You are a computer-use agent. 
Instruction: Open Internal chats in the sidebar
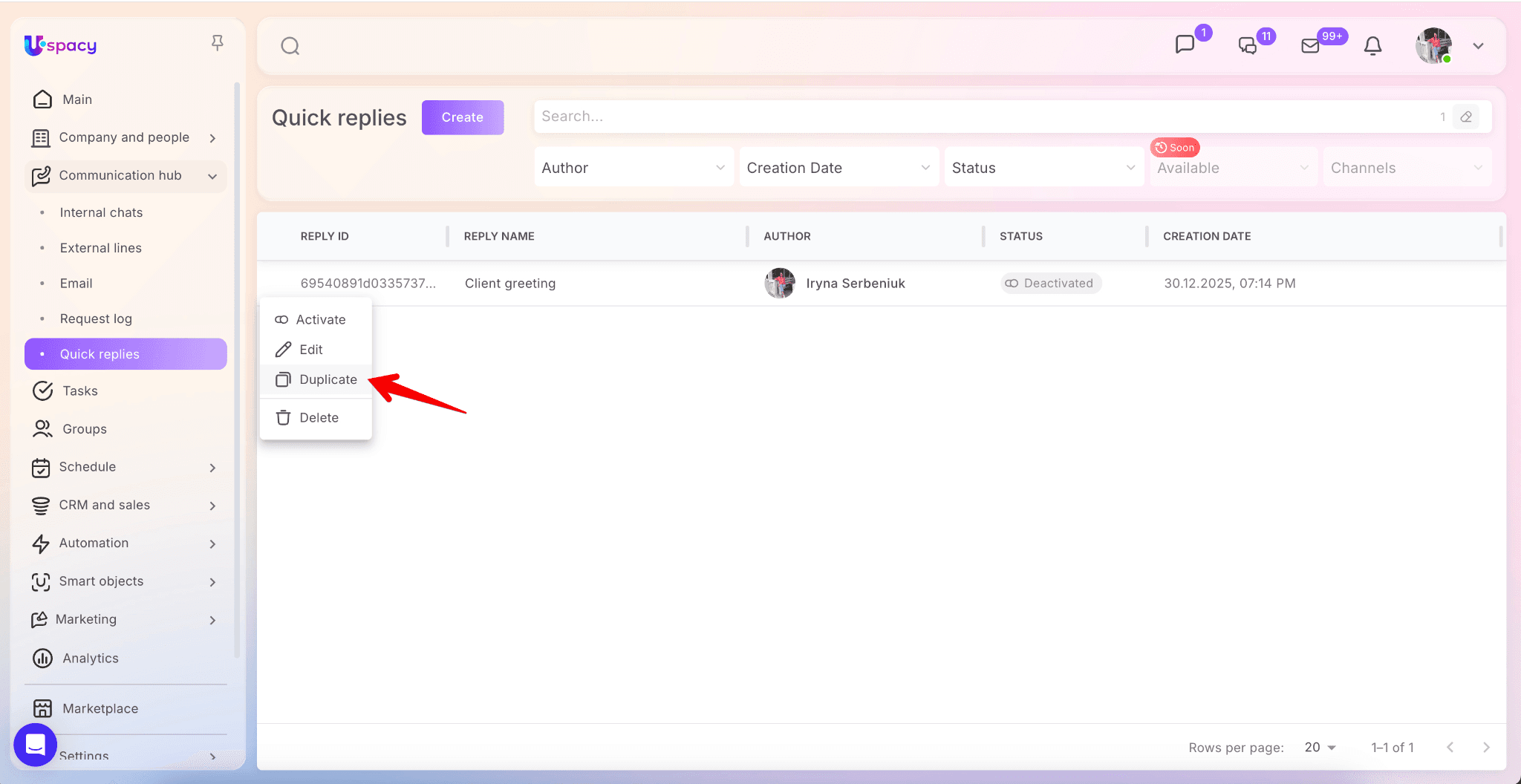pos(101,212)
